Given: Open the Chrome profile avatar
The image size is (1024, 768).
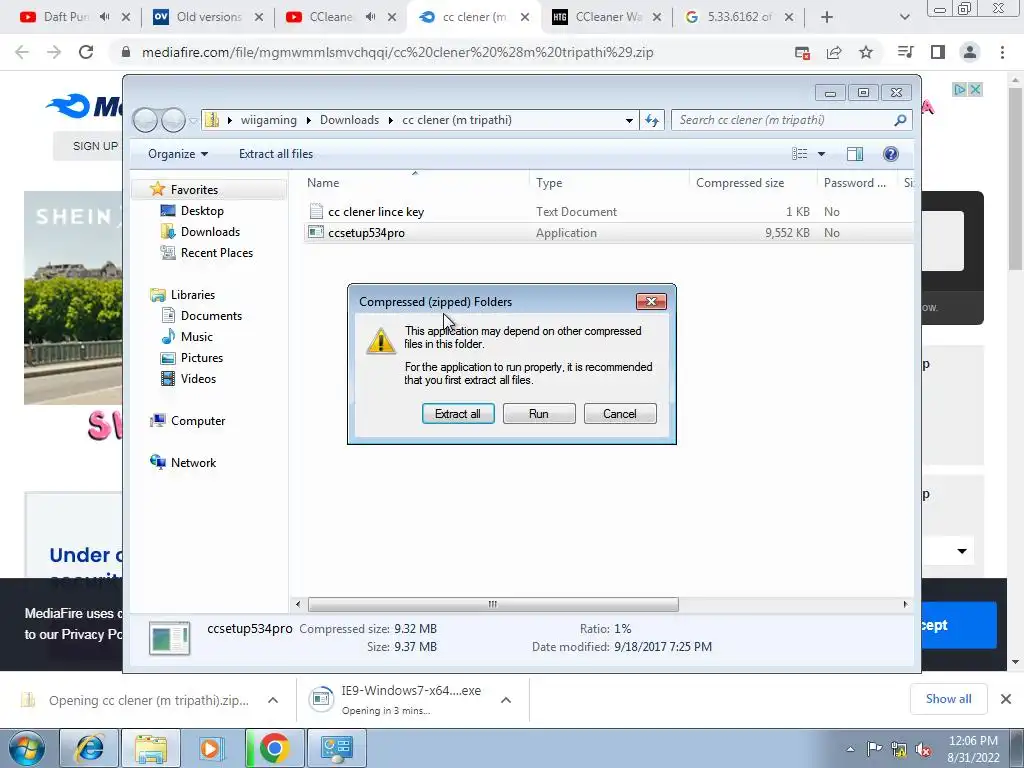Looking at the screenshot, I should pyautogui.click(x=970, y=52).
